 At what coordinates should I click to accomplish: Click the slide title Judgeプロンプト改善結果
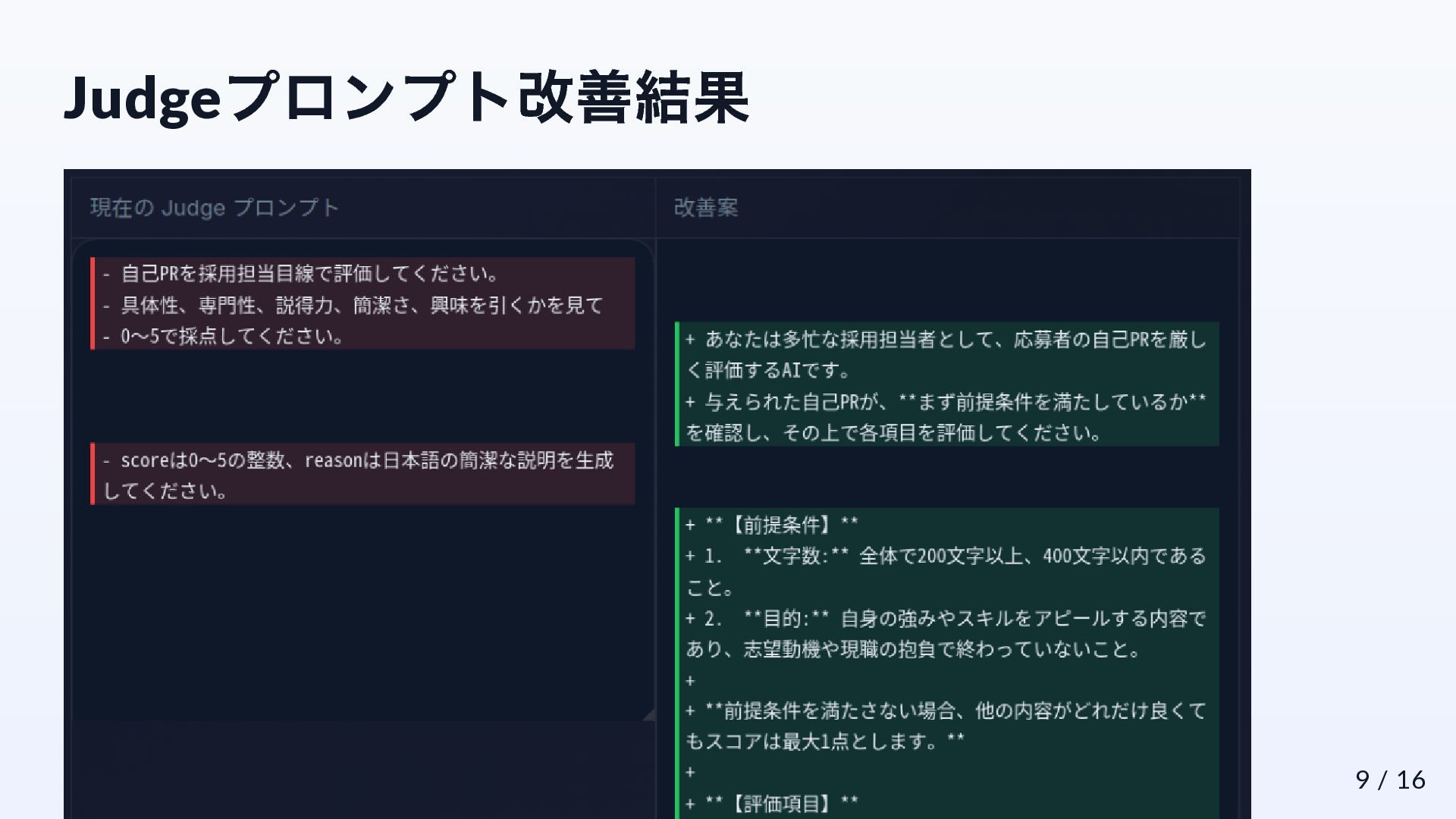(407, 98)
